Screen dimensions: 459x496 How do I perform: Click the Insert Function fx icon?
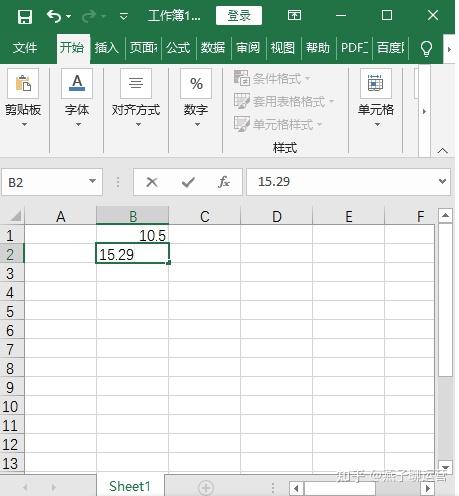coord(224,182)
